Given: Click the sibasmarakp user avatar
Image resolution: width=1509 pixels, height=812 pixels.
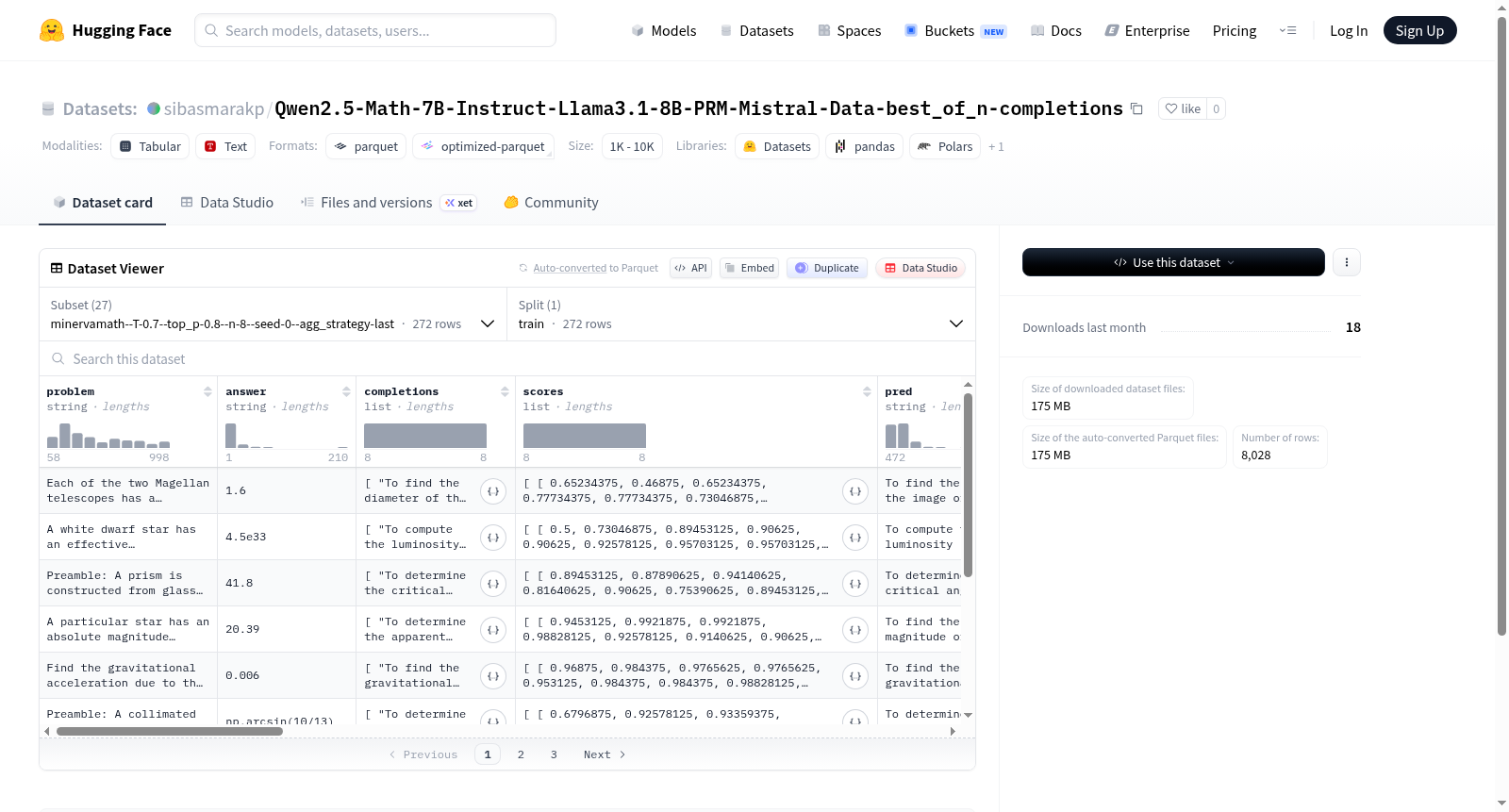Looking at the screenshot, I should click(154, 108).
